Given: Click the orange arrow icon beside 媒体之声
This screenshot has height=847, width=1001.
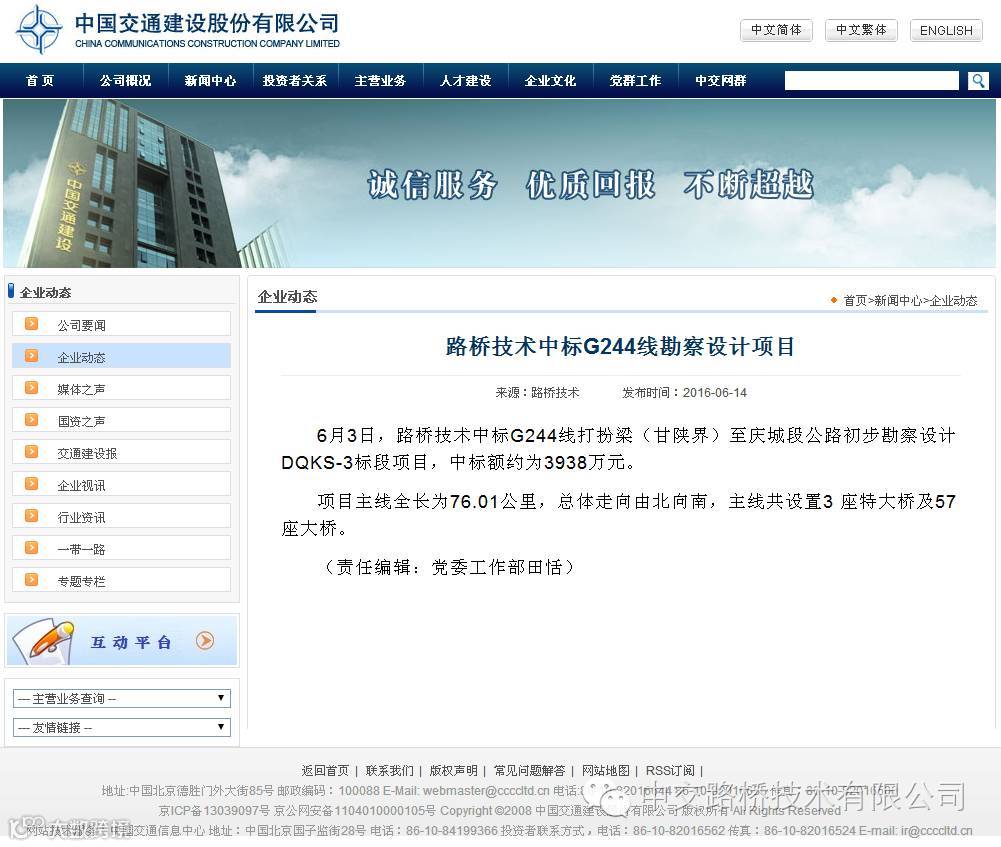Looking at the screenshot, I should [x=31, y=388].
